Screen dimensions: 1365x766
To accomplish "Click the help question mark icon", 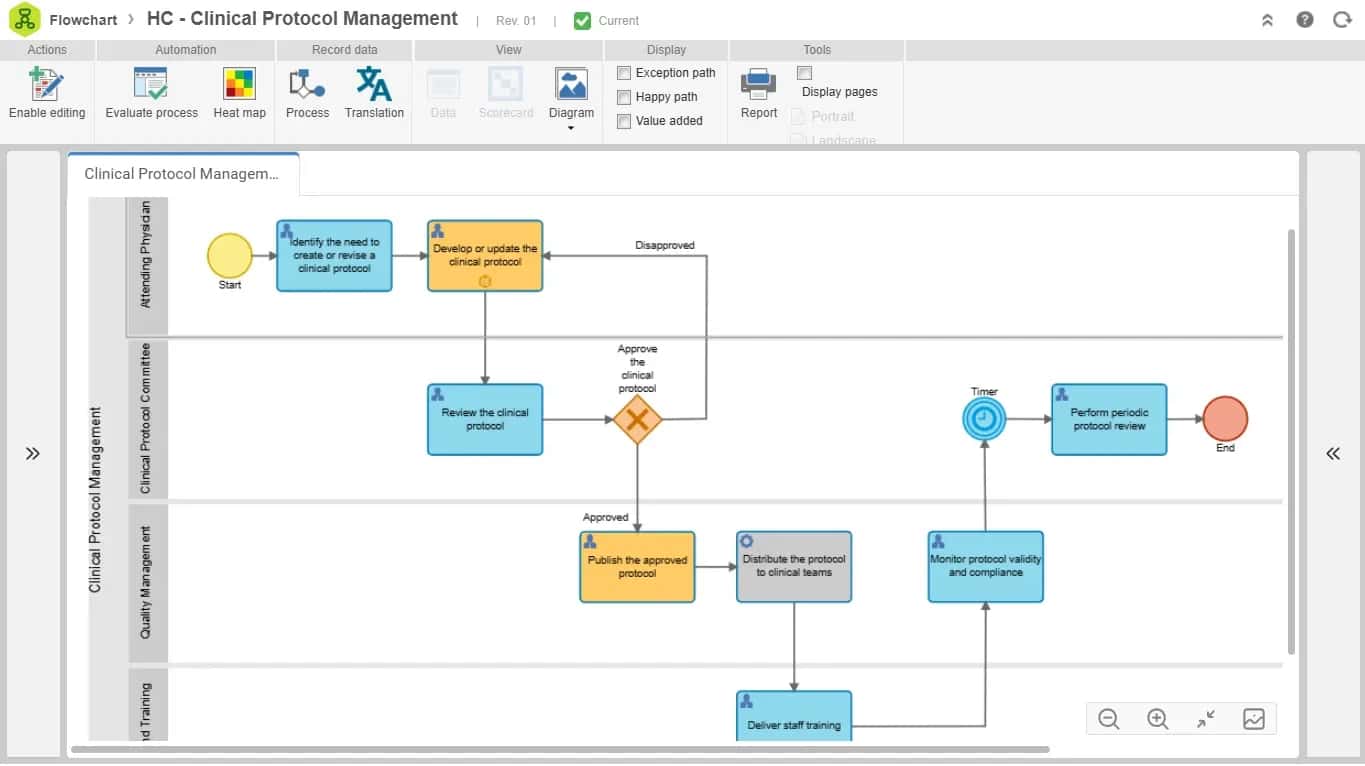I will [1305, 19].
